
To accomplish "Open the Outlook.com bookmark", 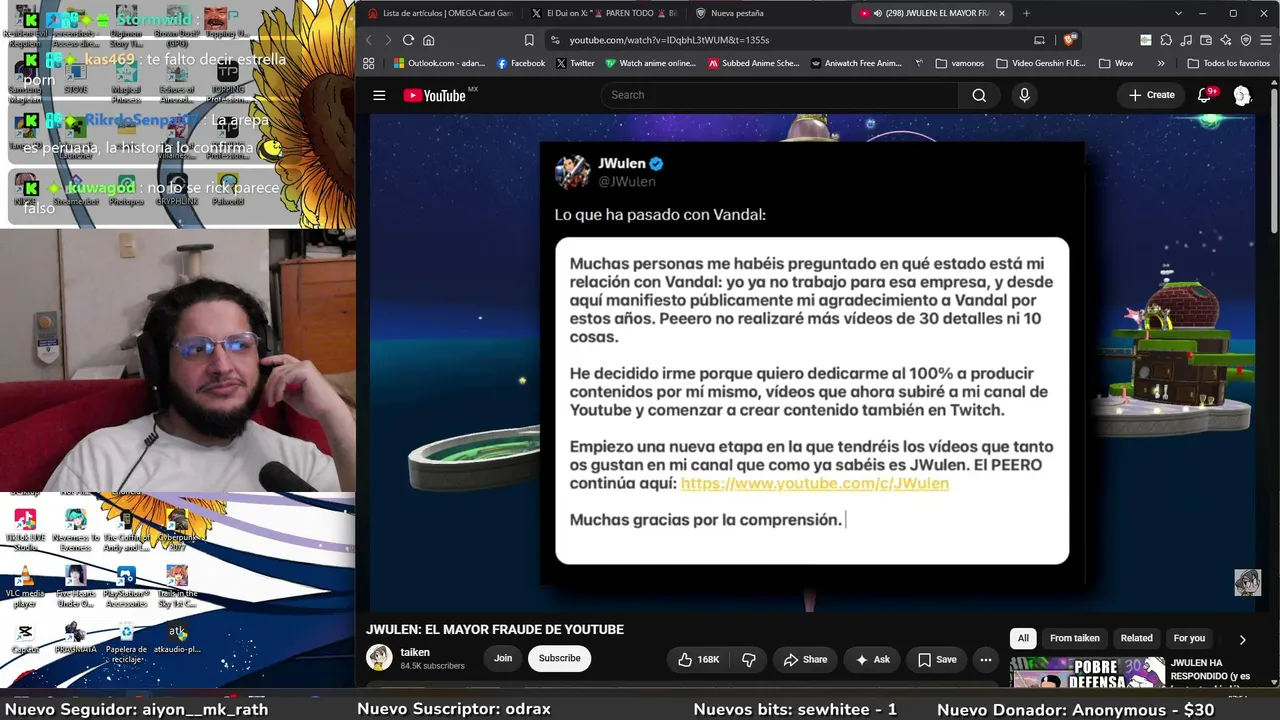I will (x=439, y=63).
